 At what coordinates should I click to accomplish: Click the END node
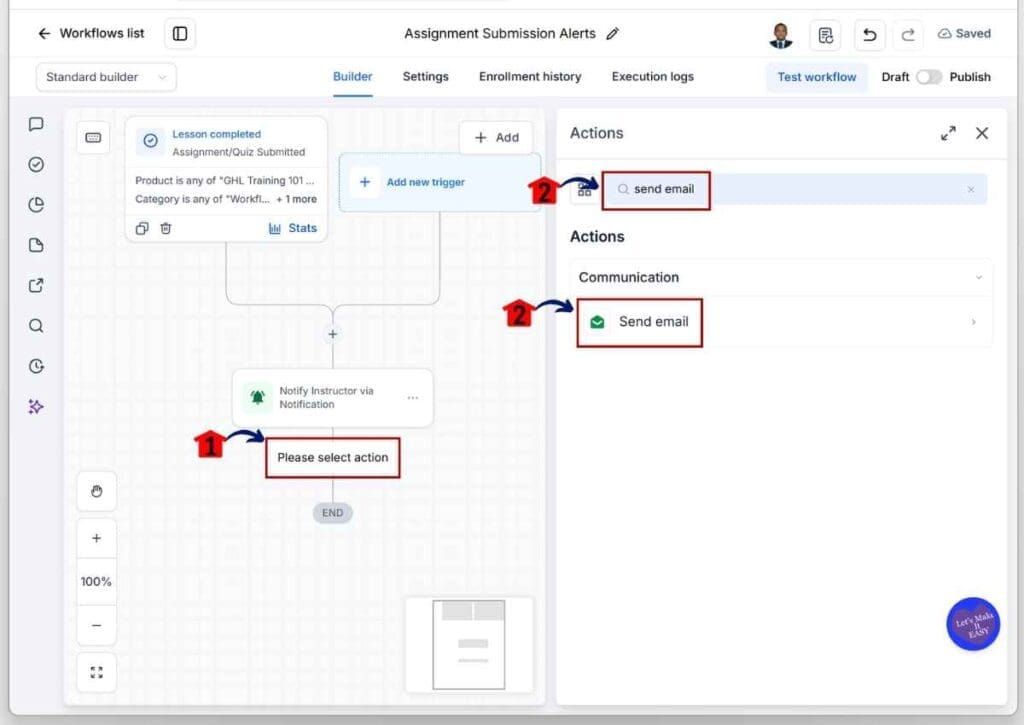coord(332,513)
